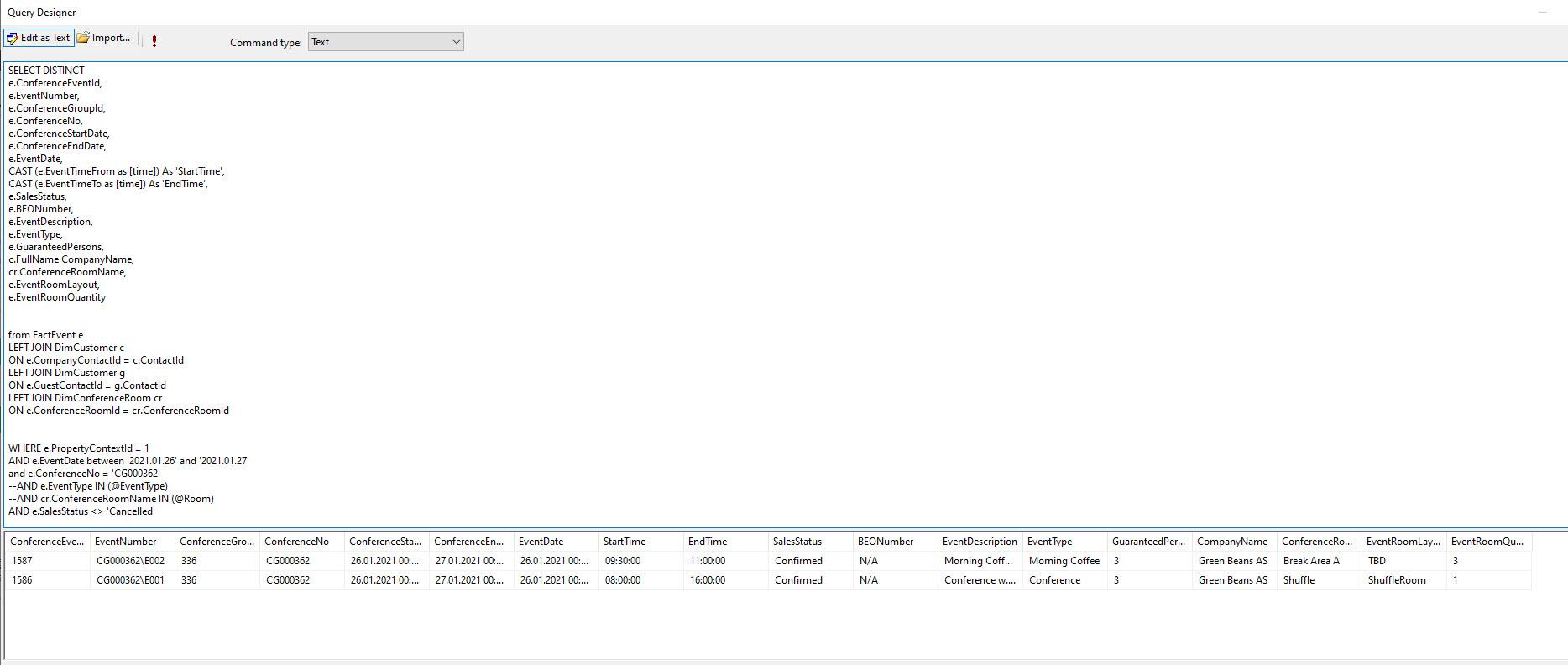Click the 'Shuffle' conference room cell
1568x665 pixels.
click(x=1320, y=580)
